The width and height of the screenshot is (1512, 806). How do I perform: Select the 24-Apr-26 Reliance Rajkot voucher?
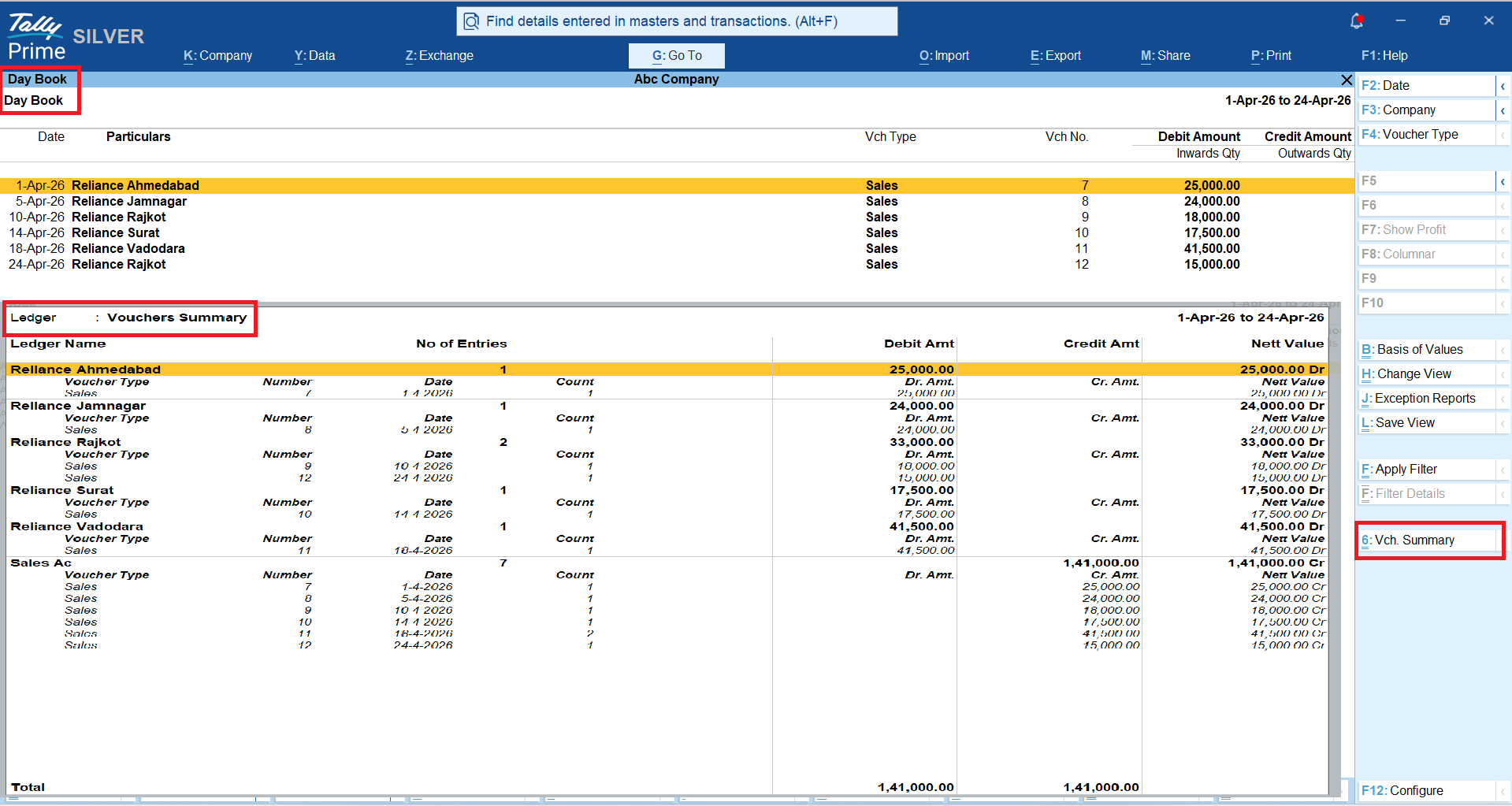677,265
